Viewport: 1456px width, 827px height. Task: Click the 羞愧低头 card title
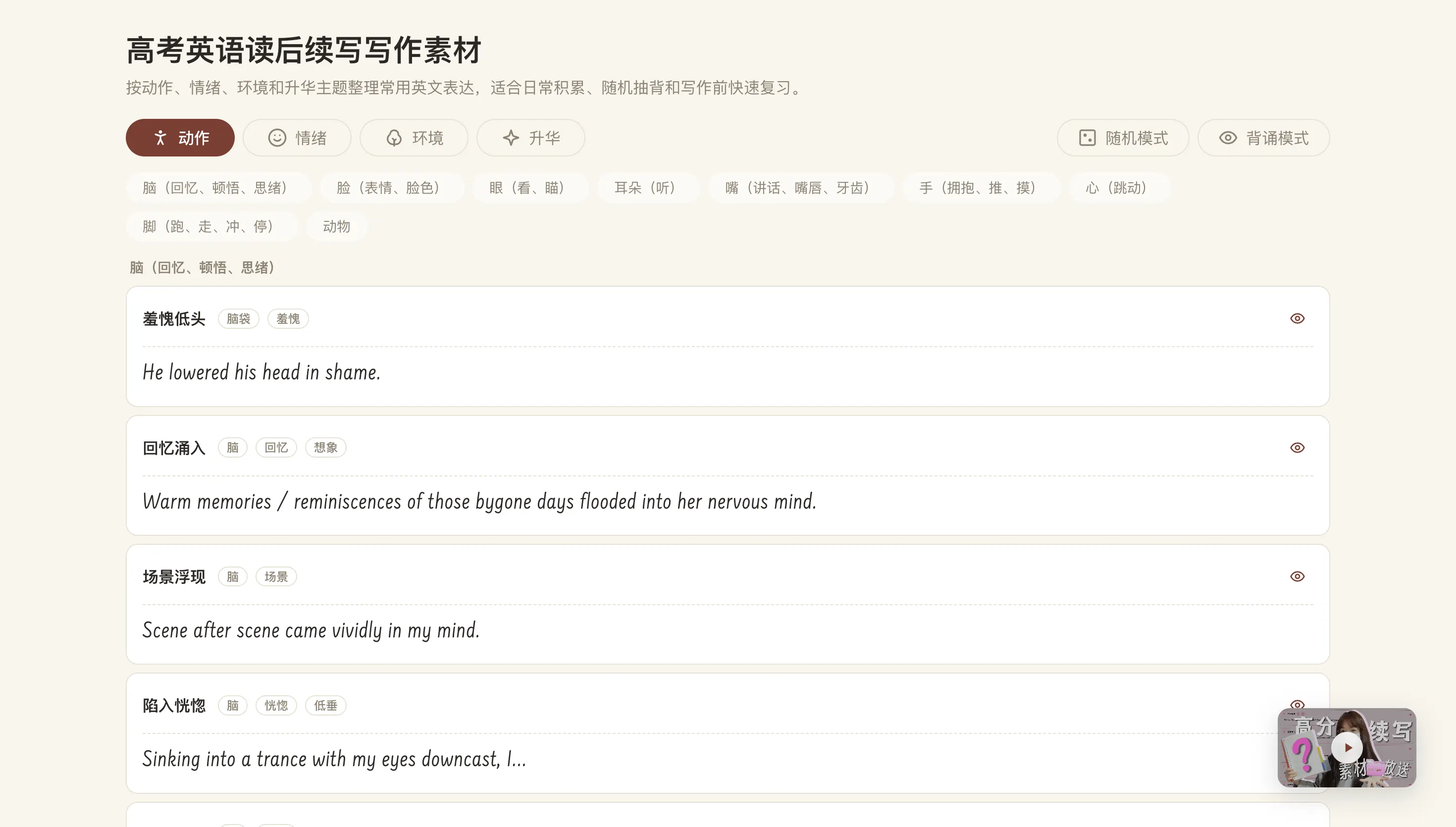pos(174,318)
